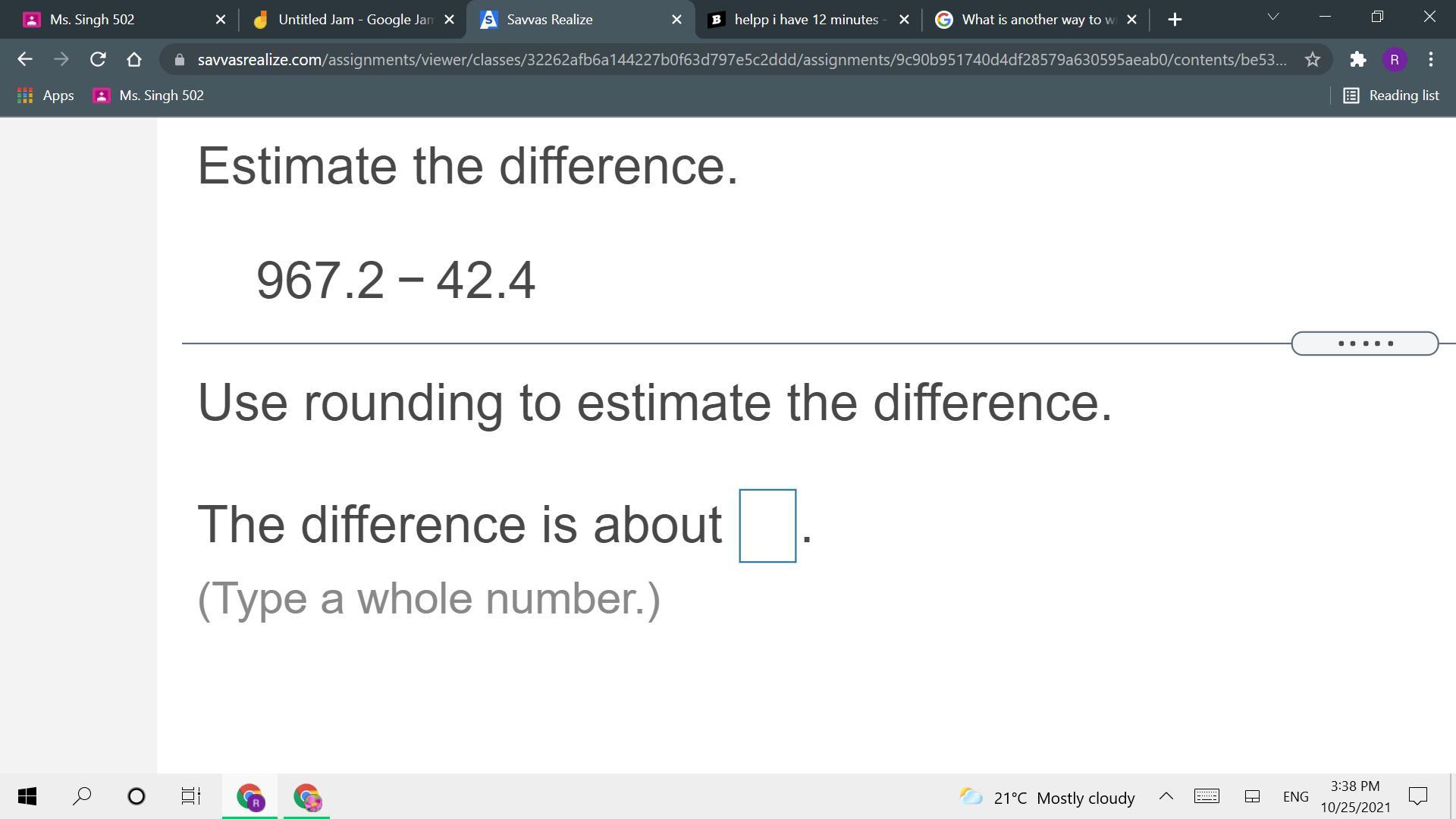Click the dotted divider handle
Screen dimensions: 1456x819
1364,344
